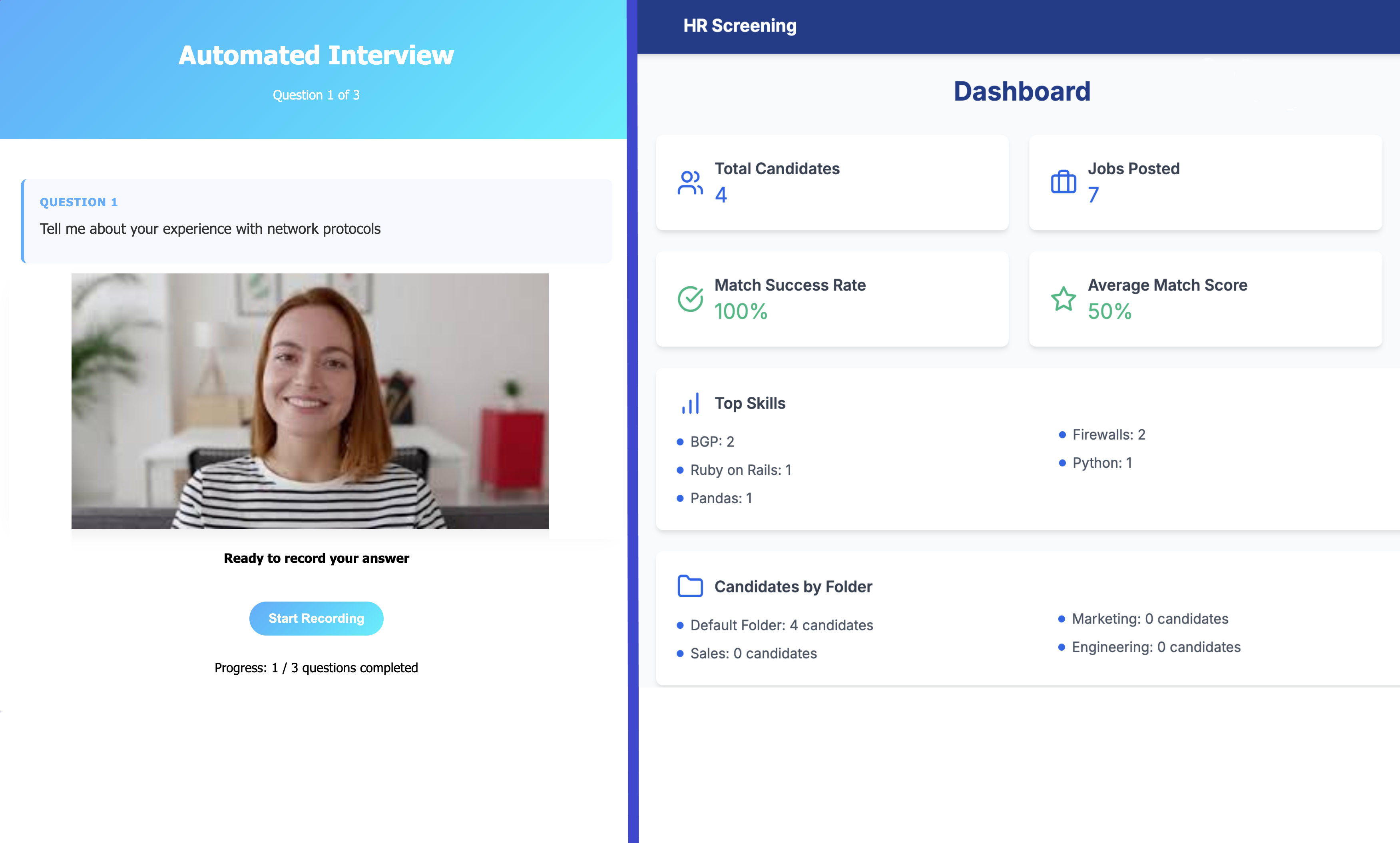The width and height of the screenshot is (1400, 843).
Task: Select the Engineering folder entry
Action: click(x=1156, y=647)
